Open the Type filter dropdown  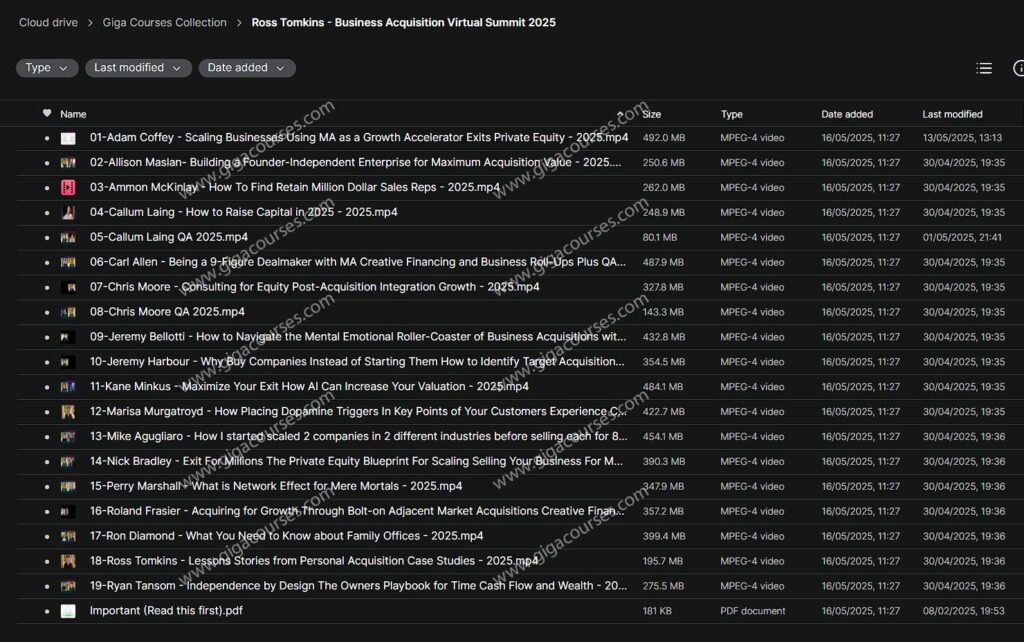pos(47,68)
